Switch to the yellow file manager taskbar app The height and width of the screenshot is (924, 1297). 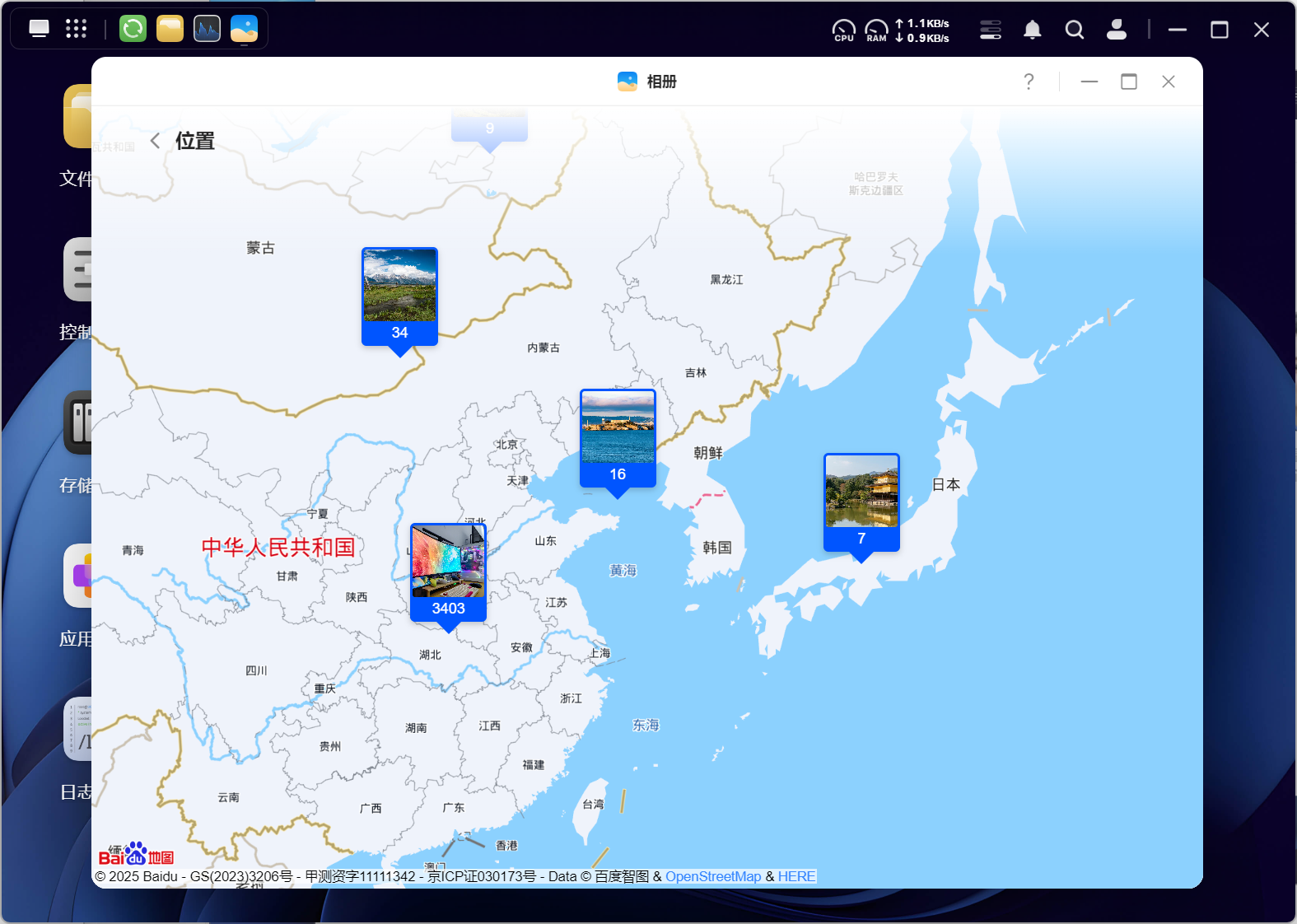coord(170,29)
